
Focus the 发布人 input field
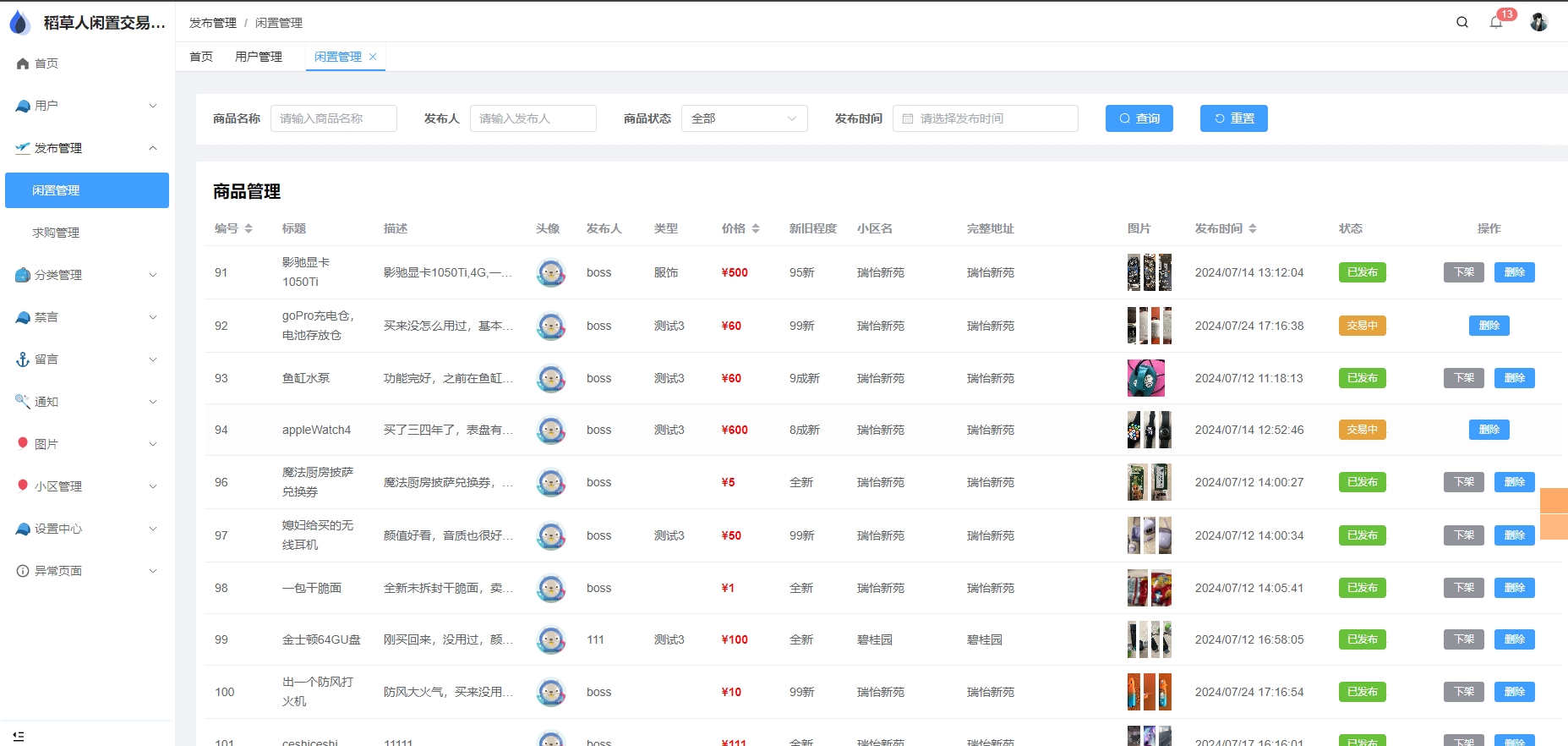533,118
